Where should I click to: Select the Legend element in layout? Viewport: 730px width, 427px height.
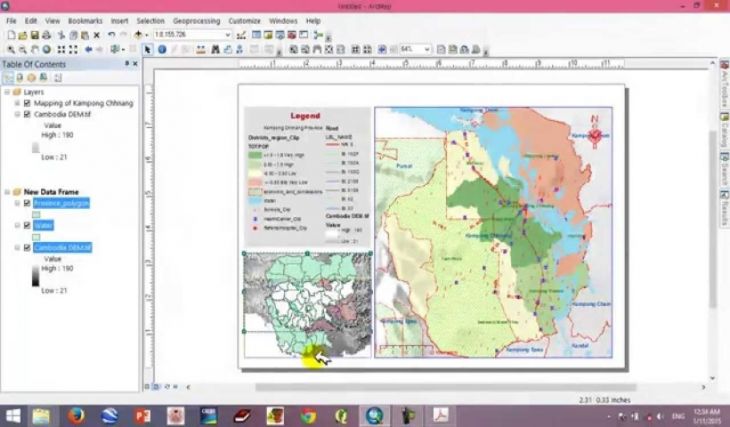coord(307,176)
